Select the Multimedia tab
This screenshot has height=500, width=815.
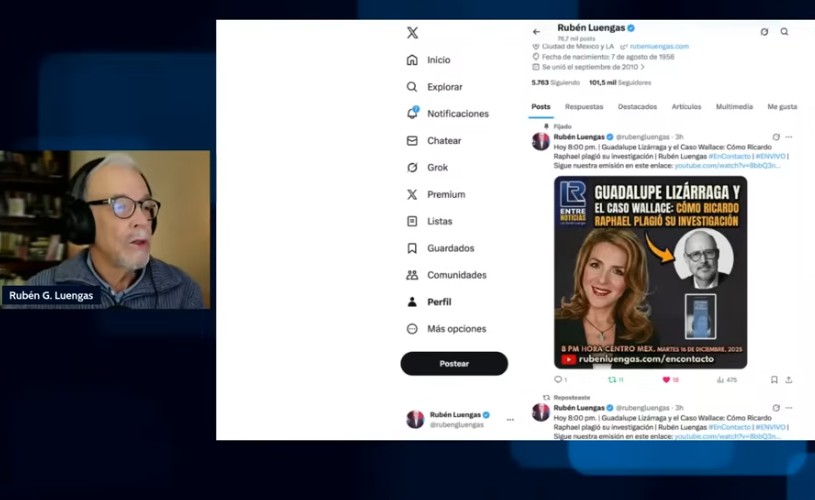(734, 107)
